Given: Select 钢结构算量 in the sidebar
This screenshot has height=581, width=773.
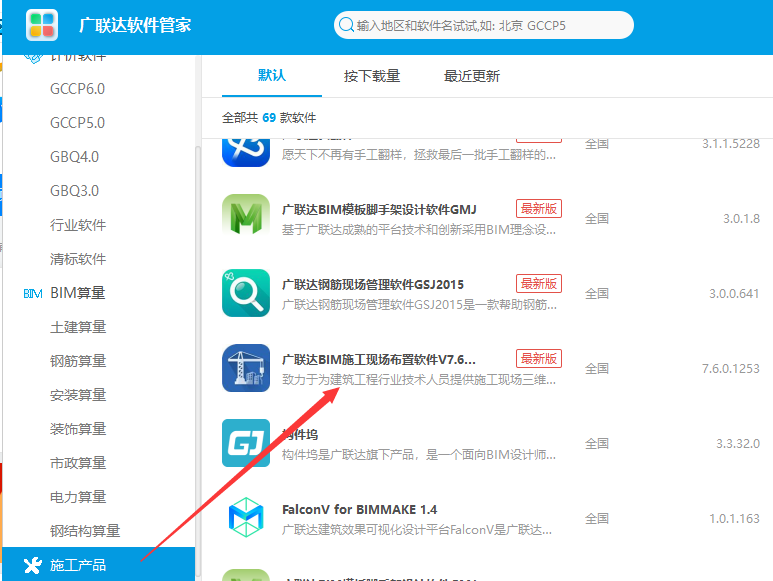Looking at the screenshot, I should pos(85,531).
